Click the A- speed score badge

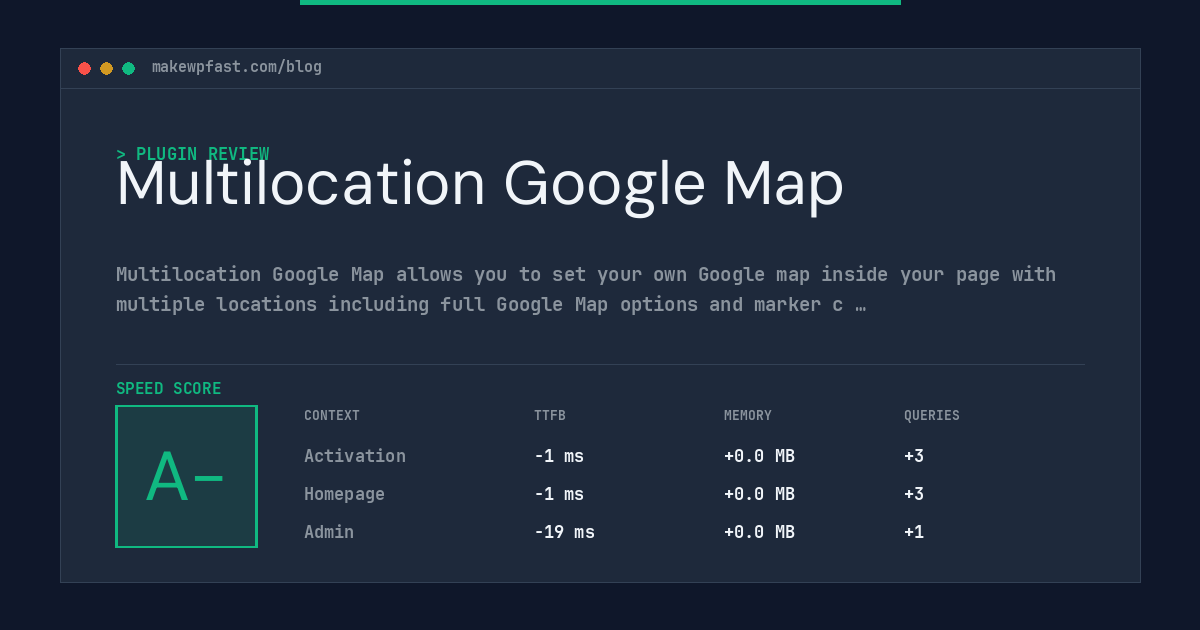[x=186, y=476]
